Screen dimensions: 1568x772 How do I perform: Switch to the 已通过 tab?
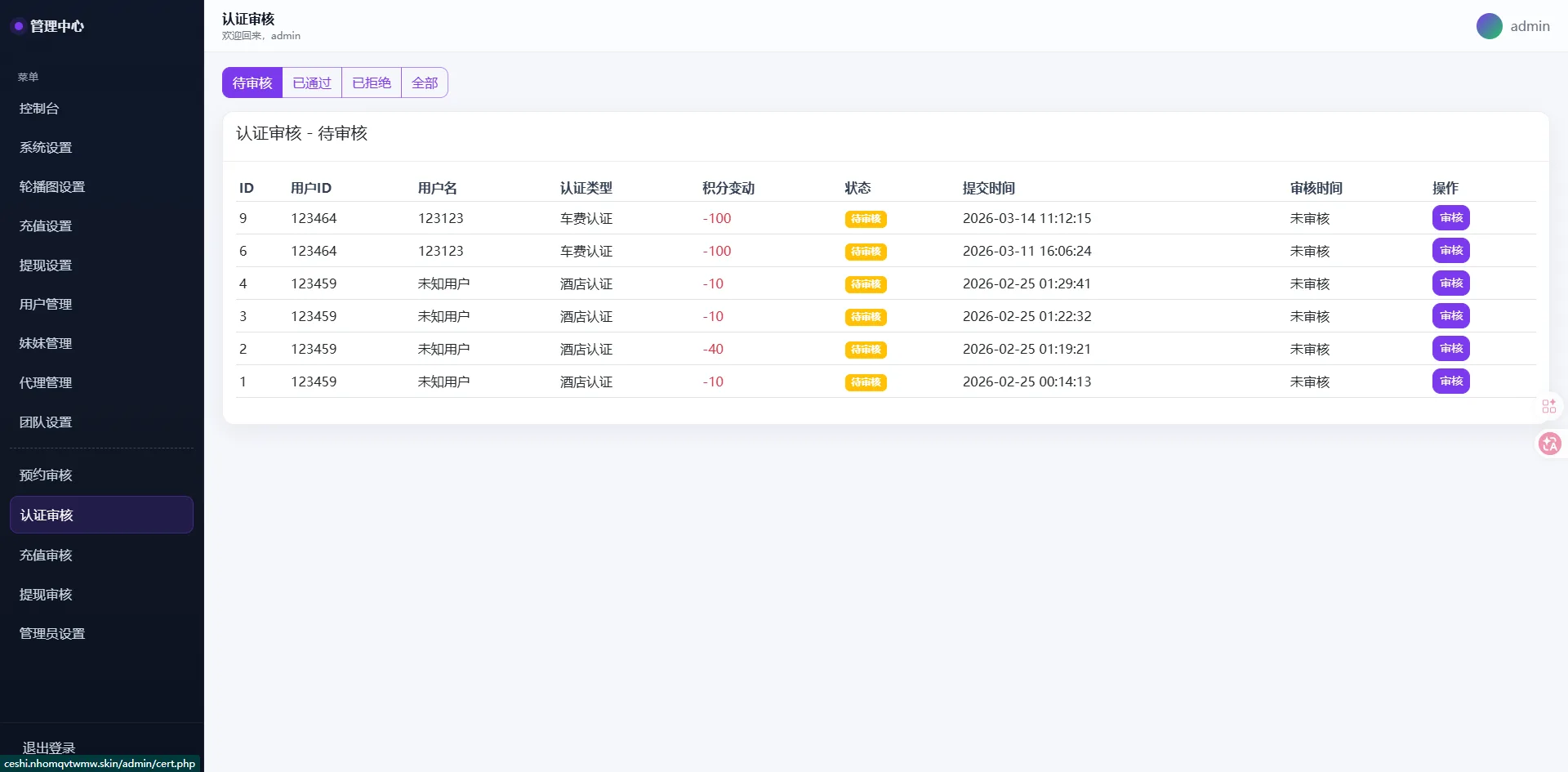312,83
